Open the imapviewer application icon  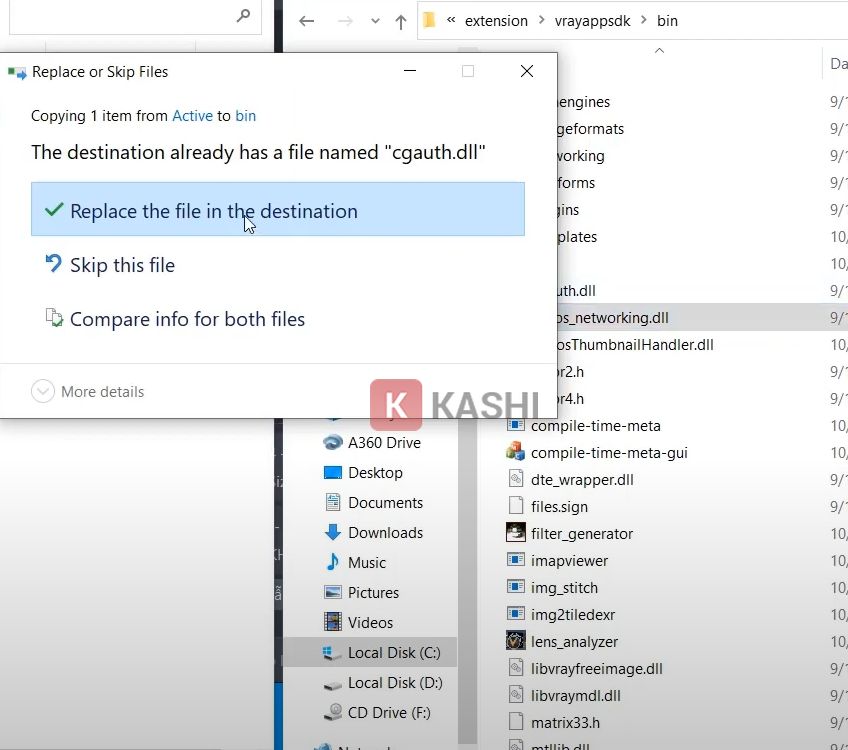(x=516, y=561)
